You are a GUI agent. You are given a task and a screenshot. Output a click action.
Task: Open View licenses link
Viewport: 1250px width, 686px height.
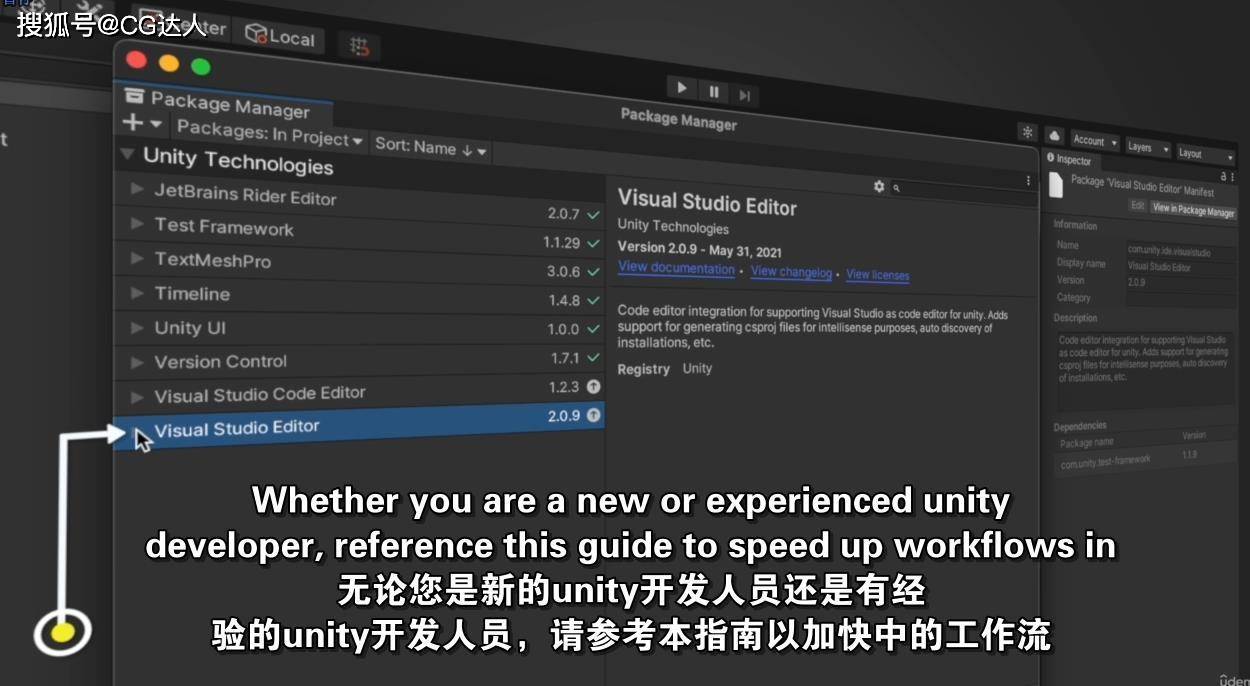(878, 275)
